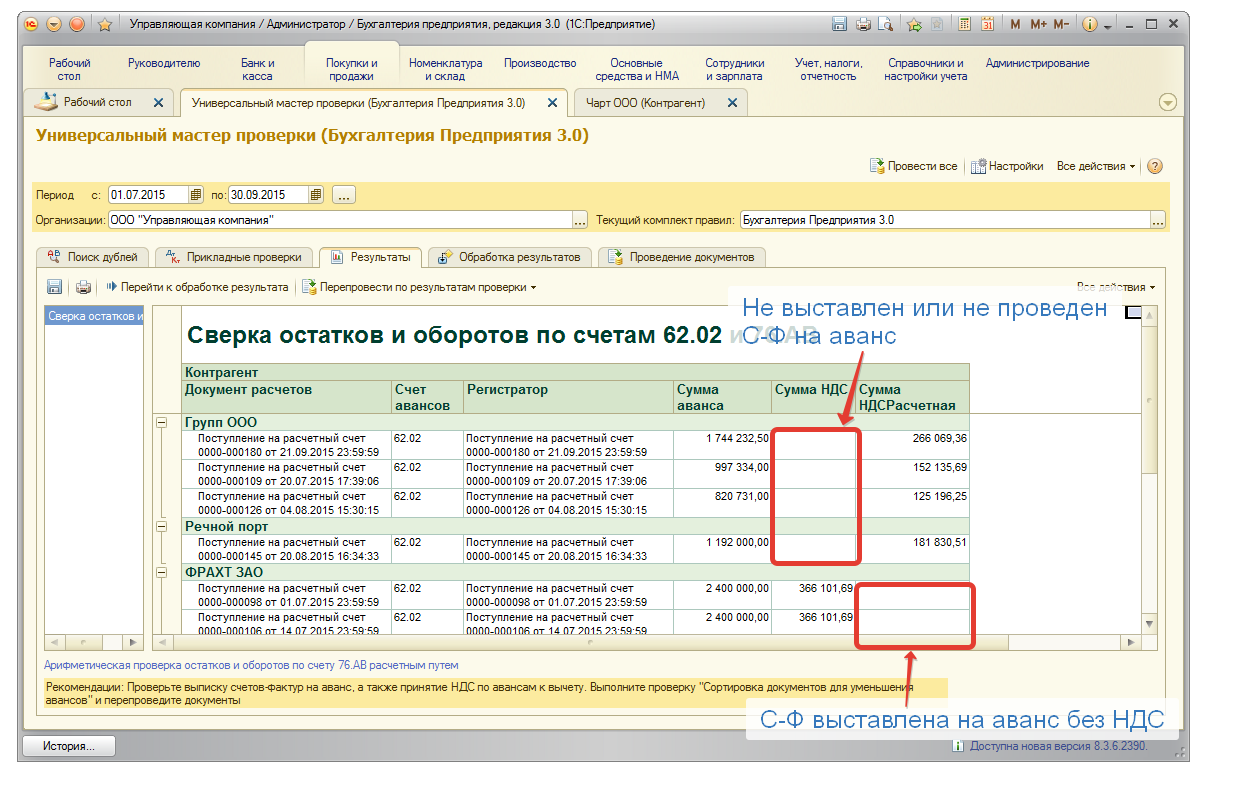Open the 1C main menu logo button
The width and height of the screenshot is (1242, 794).
pos(31,24)
